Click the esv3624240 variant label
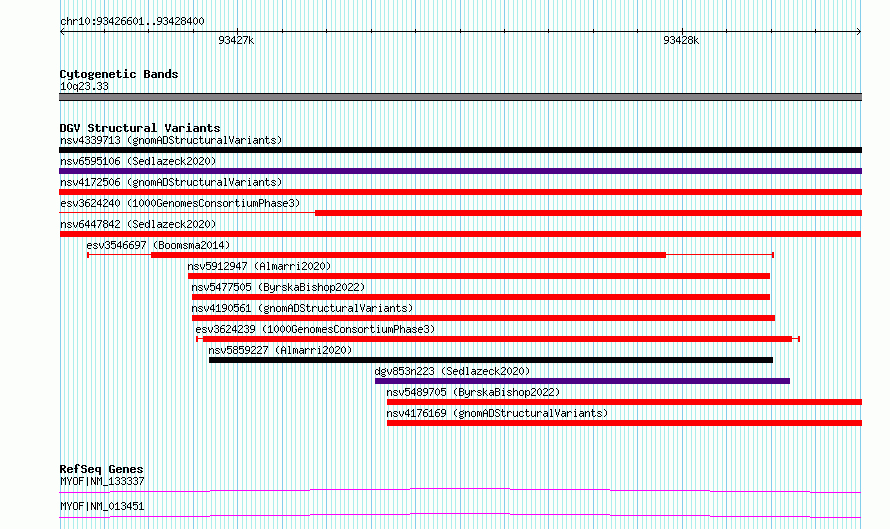The width and height of the screenshot is (890, 529). click(x=180, y=203)
